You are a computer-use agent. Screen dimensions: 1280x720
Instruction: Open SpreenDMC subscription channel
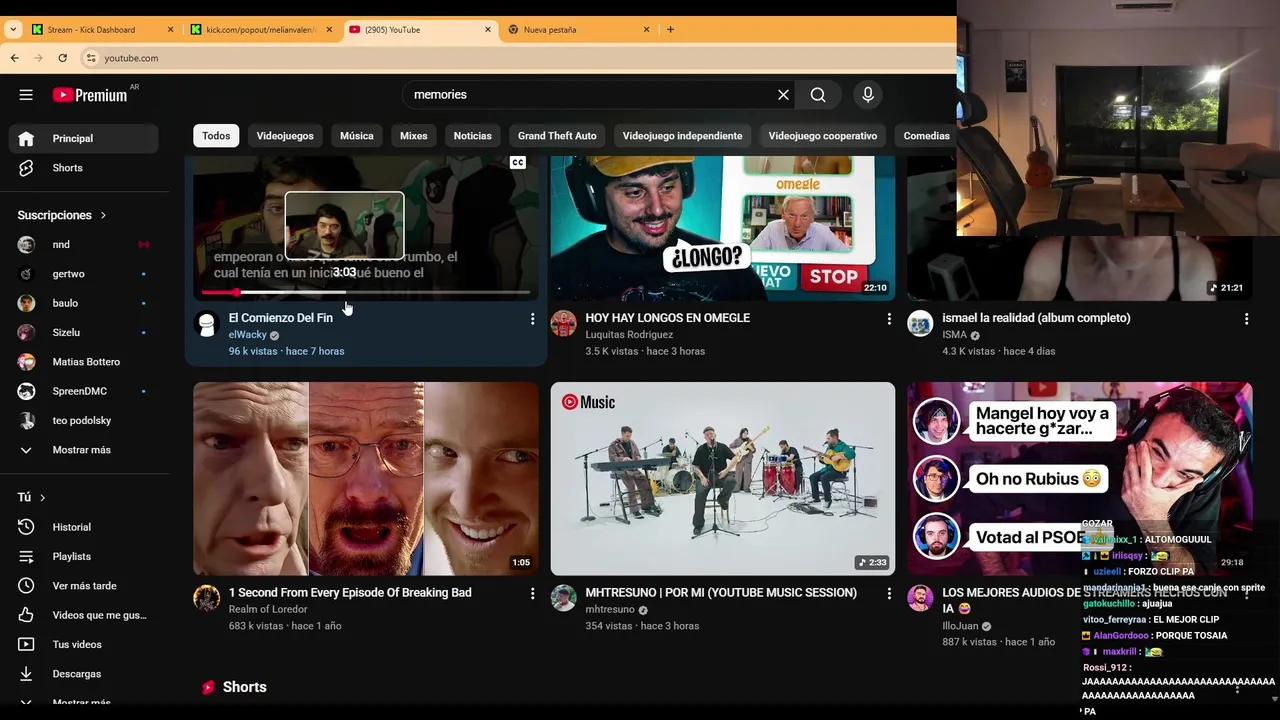pos(84,391)
